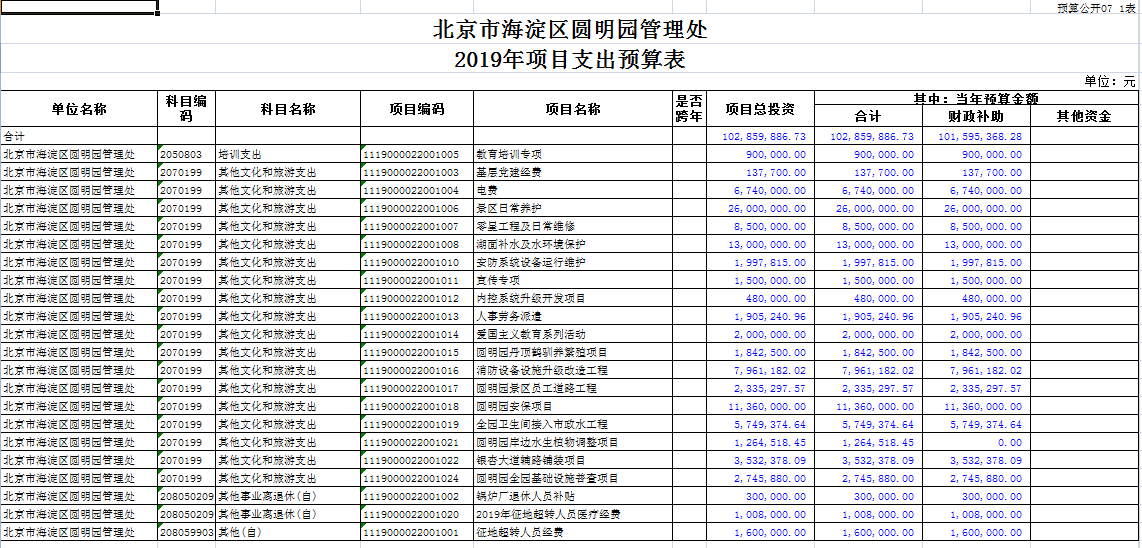The width and height of the screenshot is (1142, 548).
Task: Select the 是否跨年 header cell
Action: pos(689,109)
